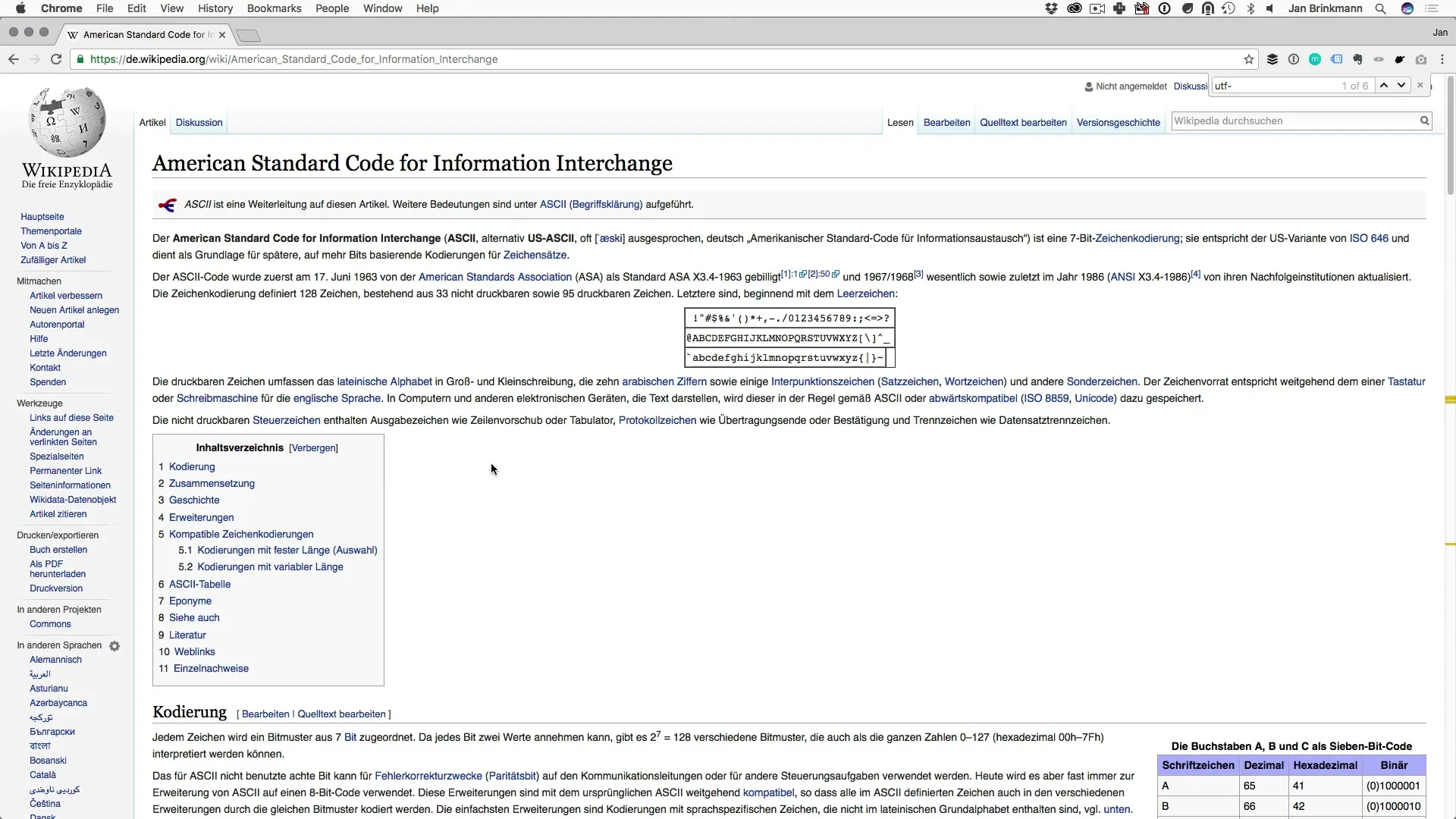Open a new tab button
Screen dimensions: 1456x819
[x=248, y=35]
